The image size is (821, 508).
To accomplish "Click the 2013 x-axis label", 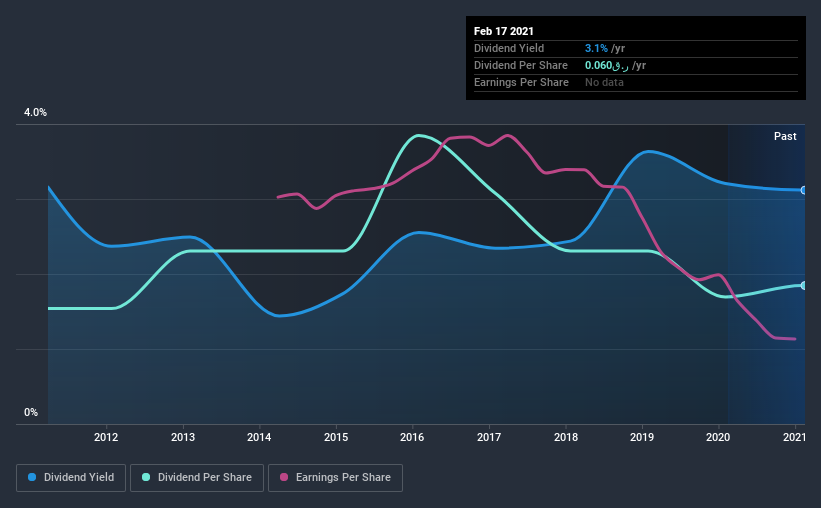I will click(x=183, y=437).
